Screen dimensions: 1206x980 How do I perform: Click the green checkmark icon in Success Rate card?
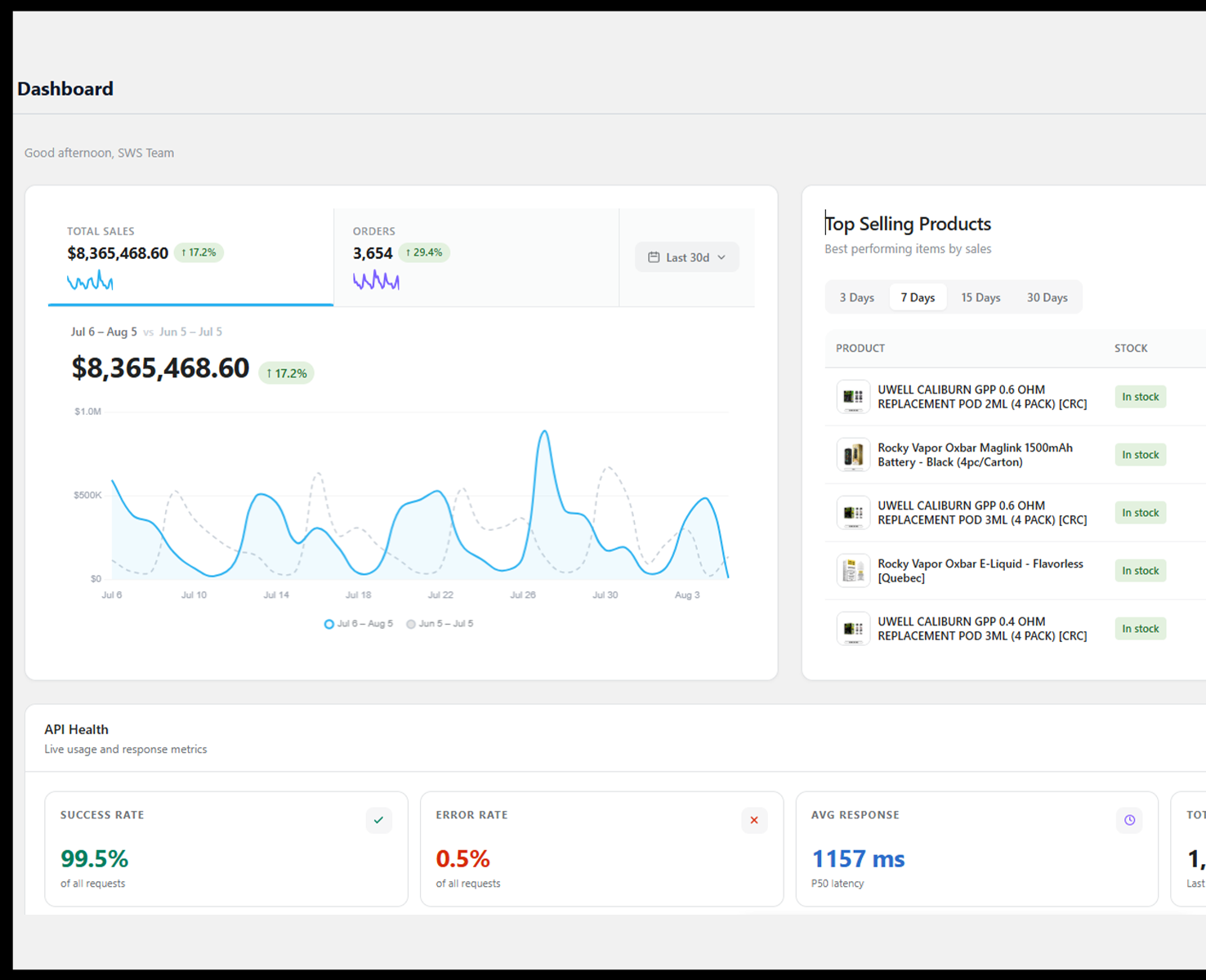pos(378,820)
